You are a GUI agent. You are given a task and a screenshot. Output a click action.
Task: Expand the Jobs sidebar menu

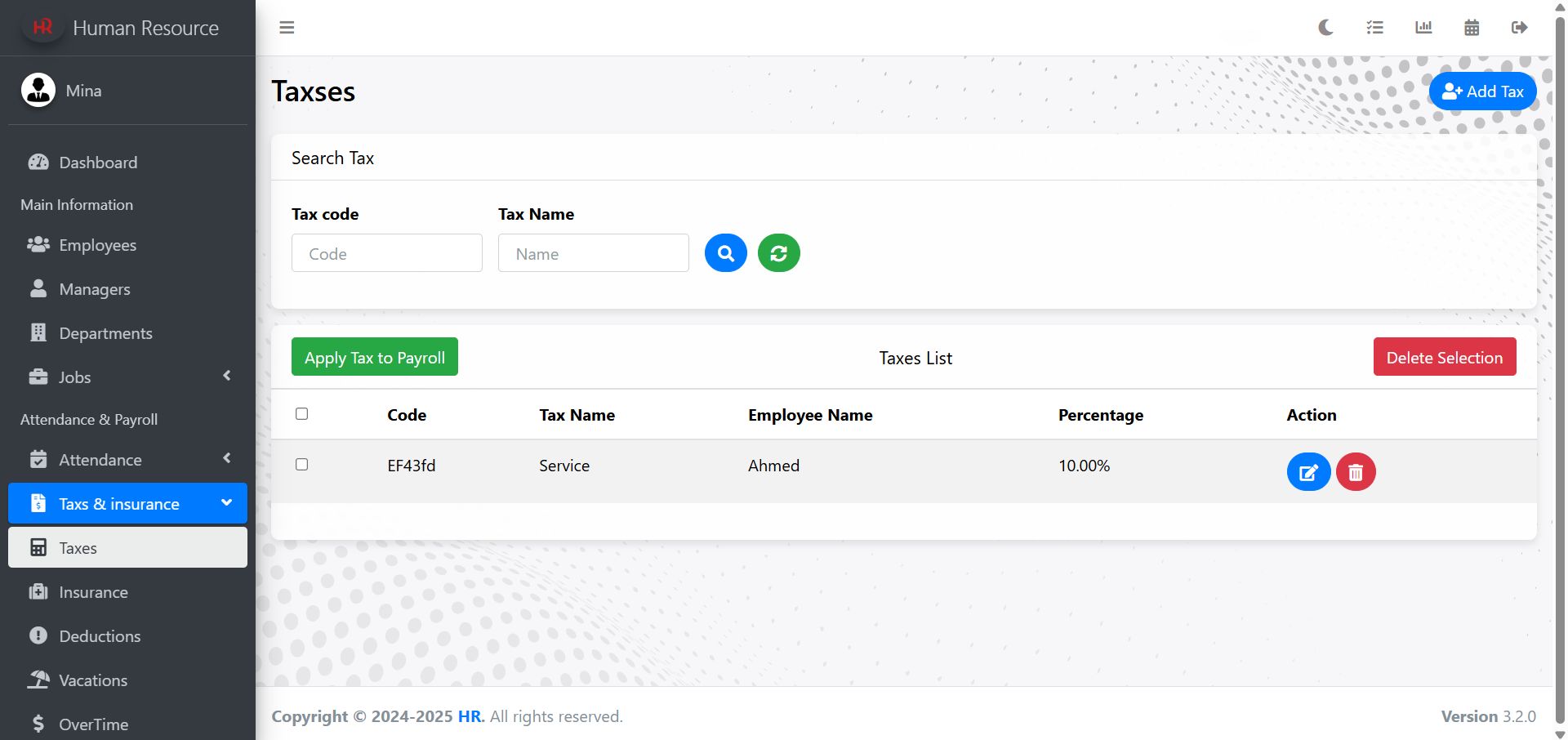click(x=127, y=377)
